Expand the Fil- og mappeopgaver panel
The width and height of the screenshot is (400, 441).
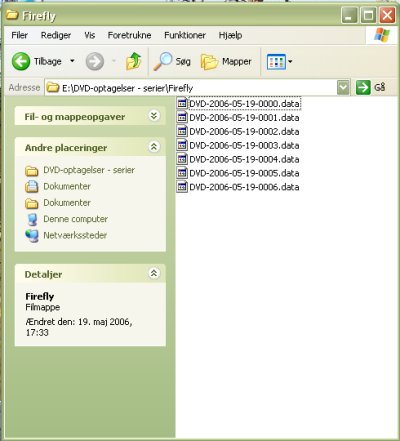point(154,116)
